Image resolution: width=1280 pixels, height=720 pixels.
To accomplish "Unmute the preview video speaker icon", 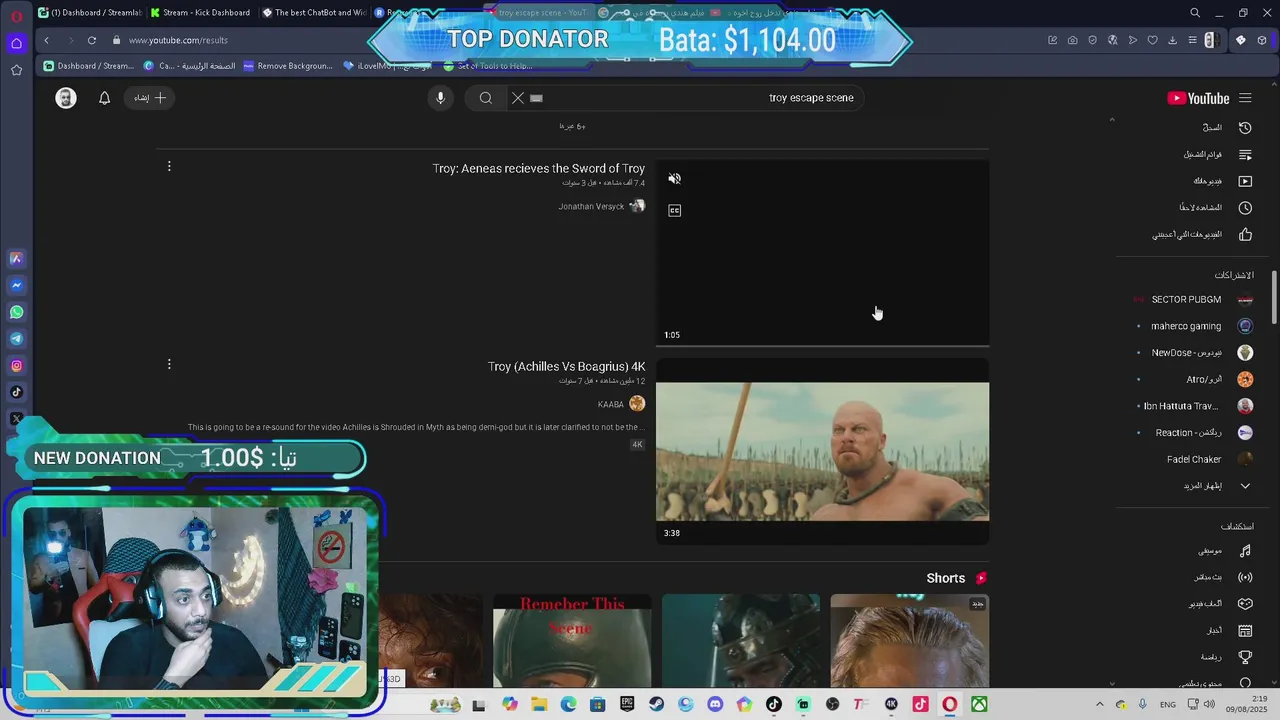I will pyautogui.click(x=675, y=179).
